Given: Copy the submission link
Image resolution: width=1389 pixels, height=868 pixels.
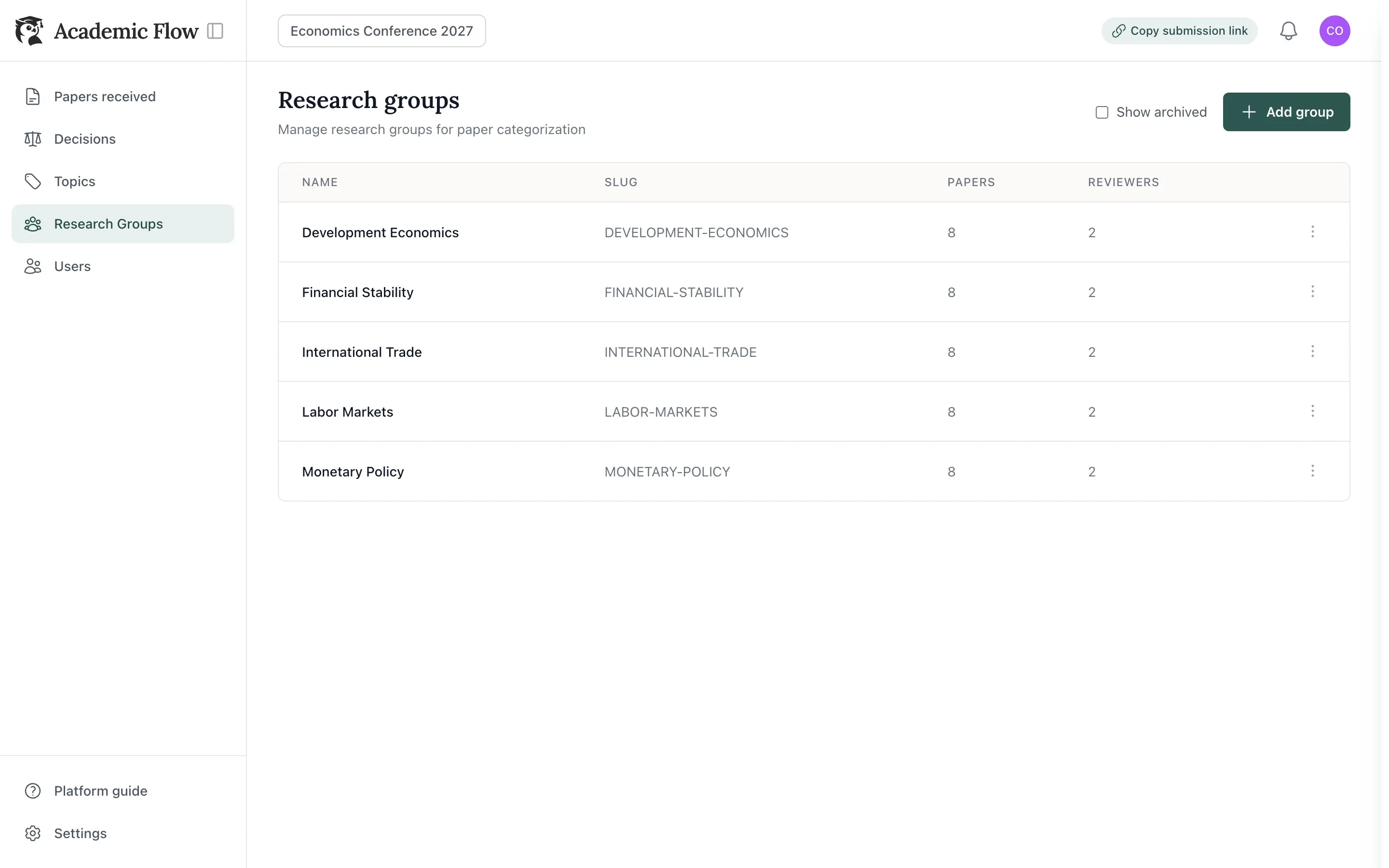Looking at the screenshot, I should point(1180,31).
